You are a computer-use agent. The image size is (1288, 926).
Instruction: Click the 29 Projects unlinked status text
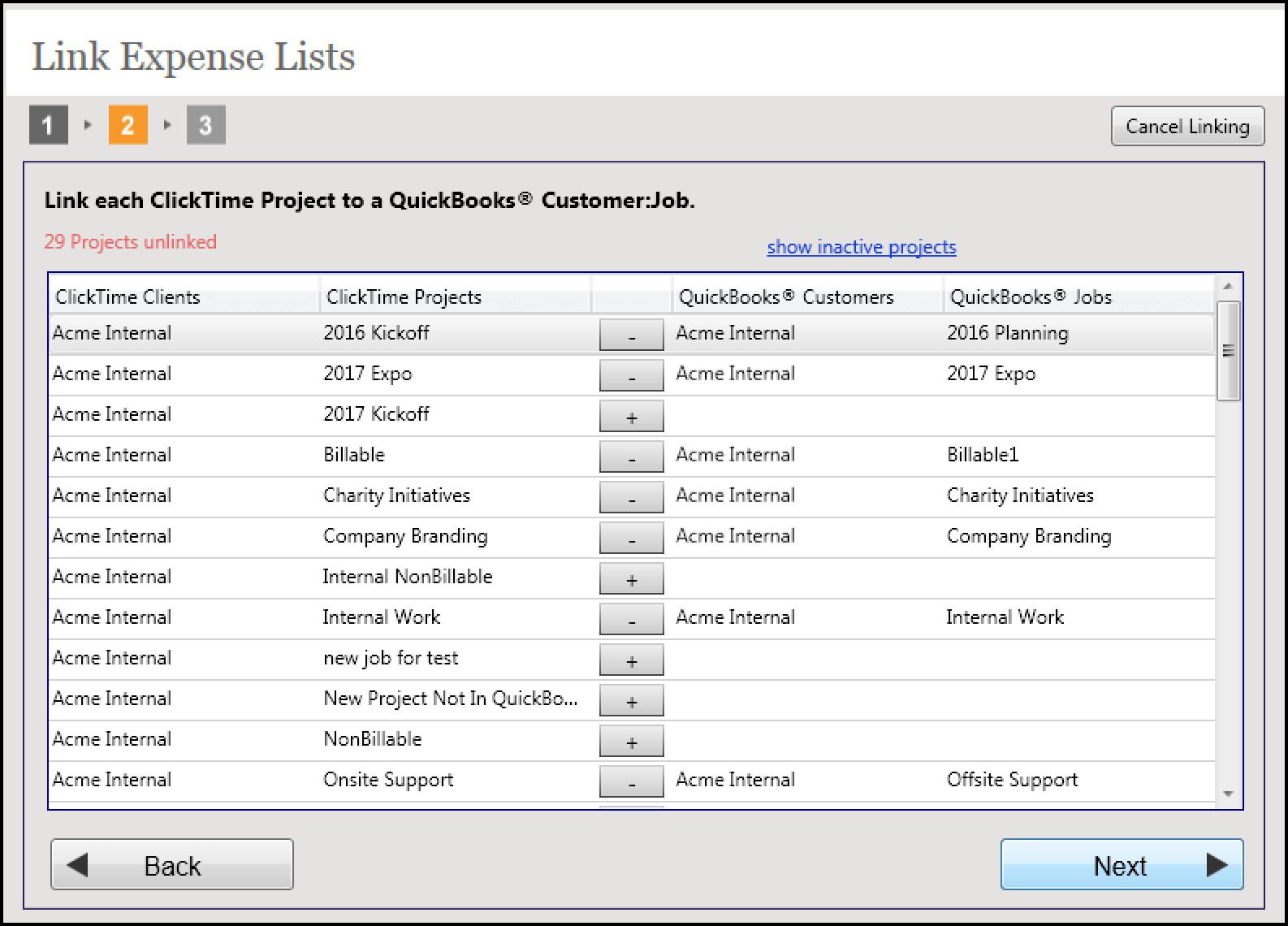130,242
